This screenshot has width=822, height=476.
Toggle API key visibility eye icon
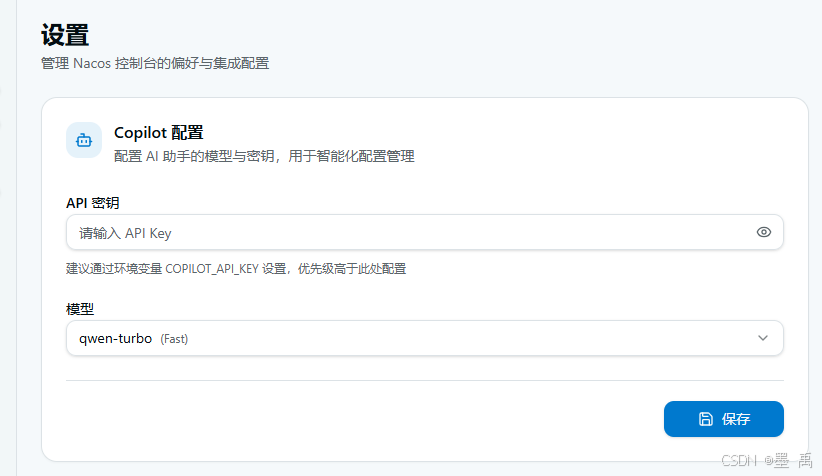763,232
